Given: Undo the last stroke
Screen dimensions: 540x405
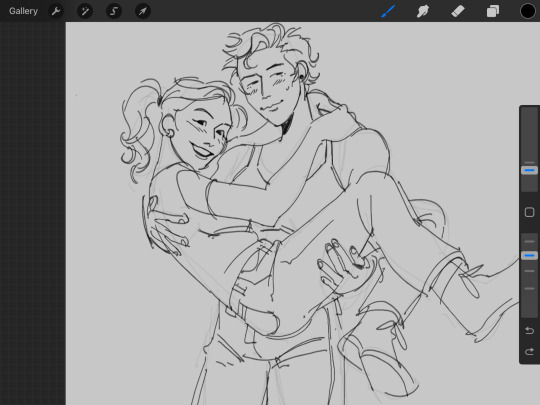Looking at the screenshot, I should pyautogui.click(x=529, y=331).
